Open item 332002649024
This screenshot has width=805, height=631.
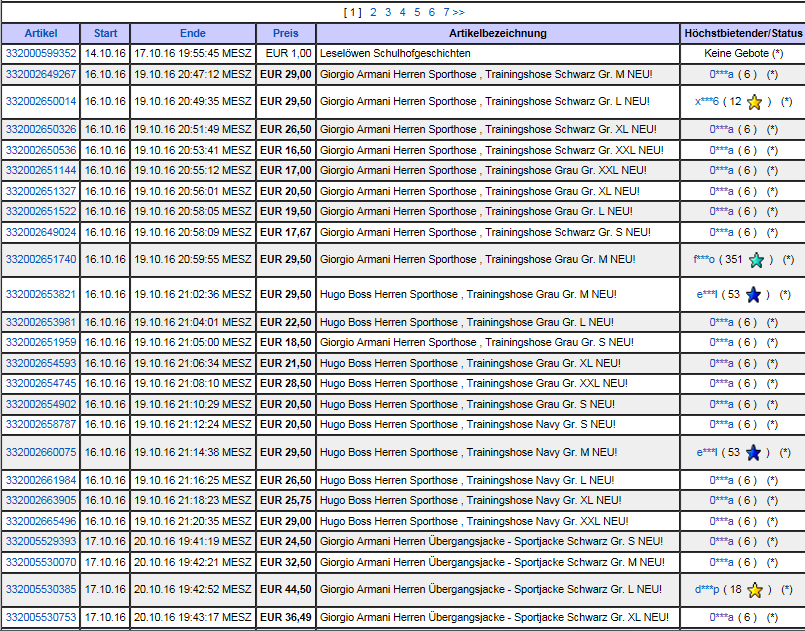click(x=41, y=233)
